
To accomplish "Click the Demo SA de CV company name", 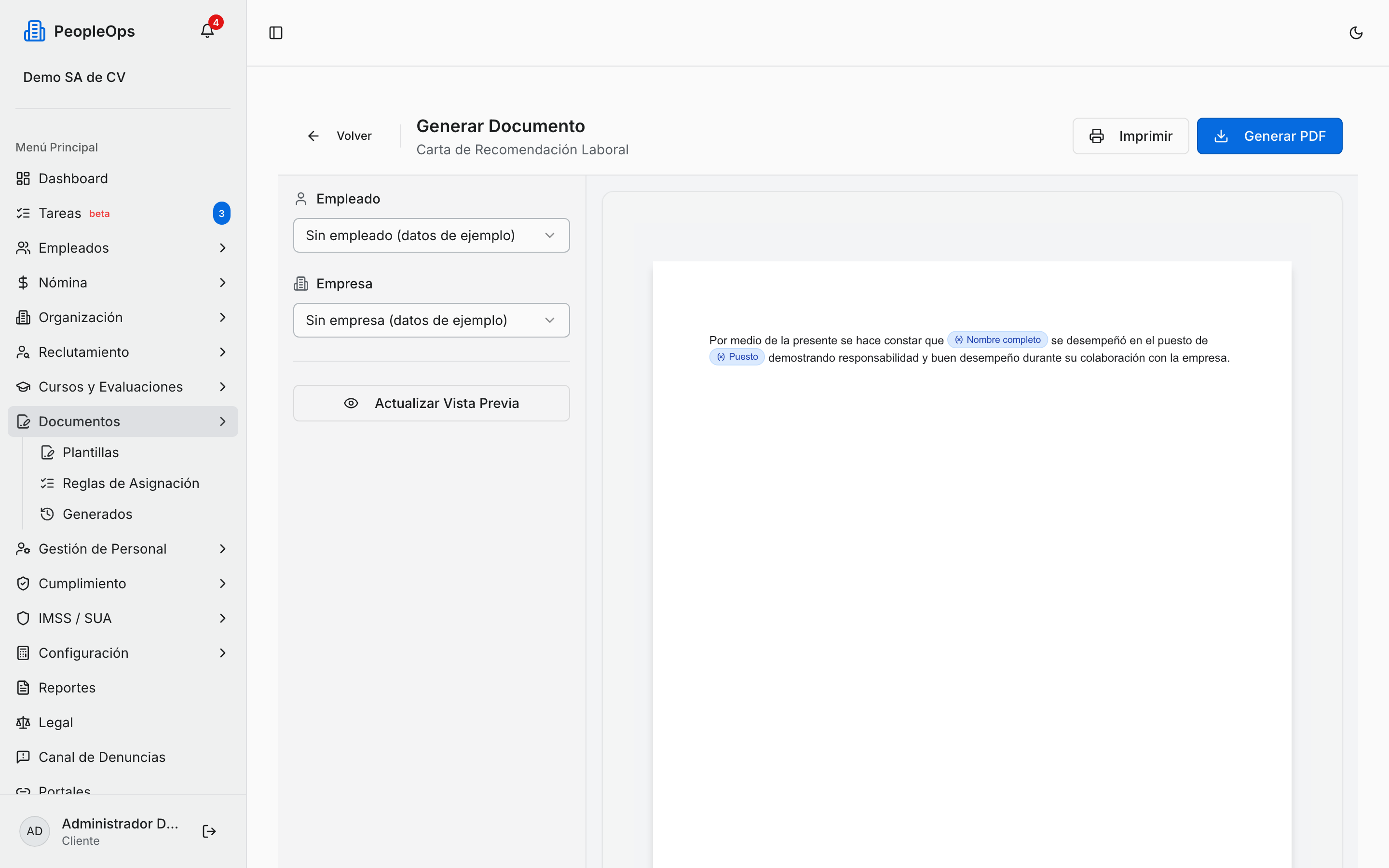I will point(74,77).
